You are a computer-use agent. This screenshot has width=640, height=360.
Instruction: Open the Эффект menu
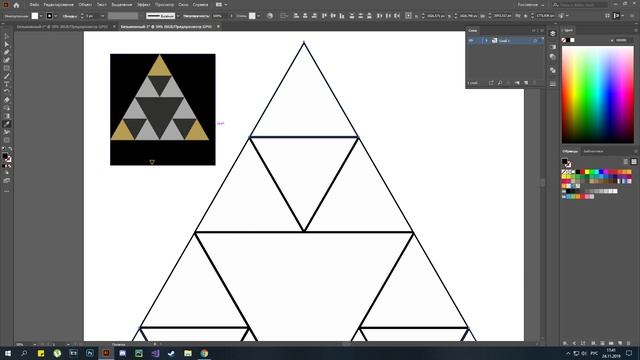[144, 5]
